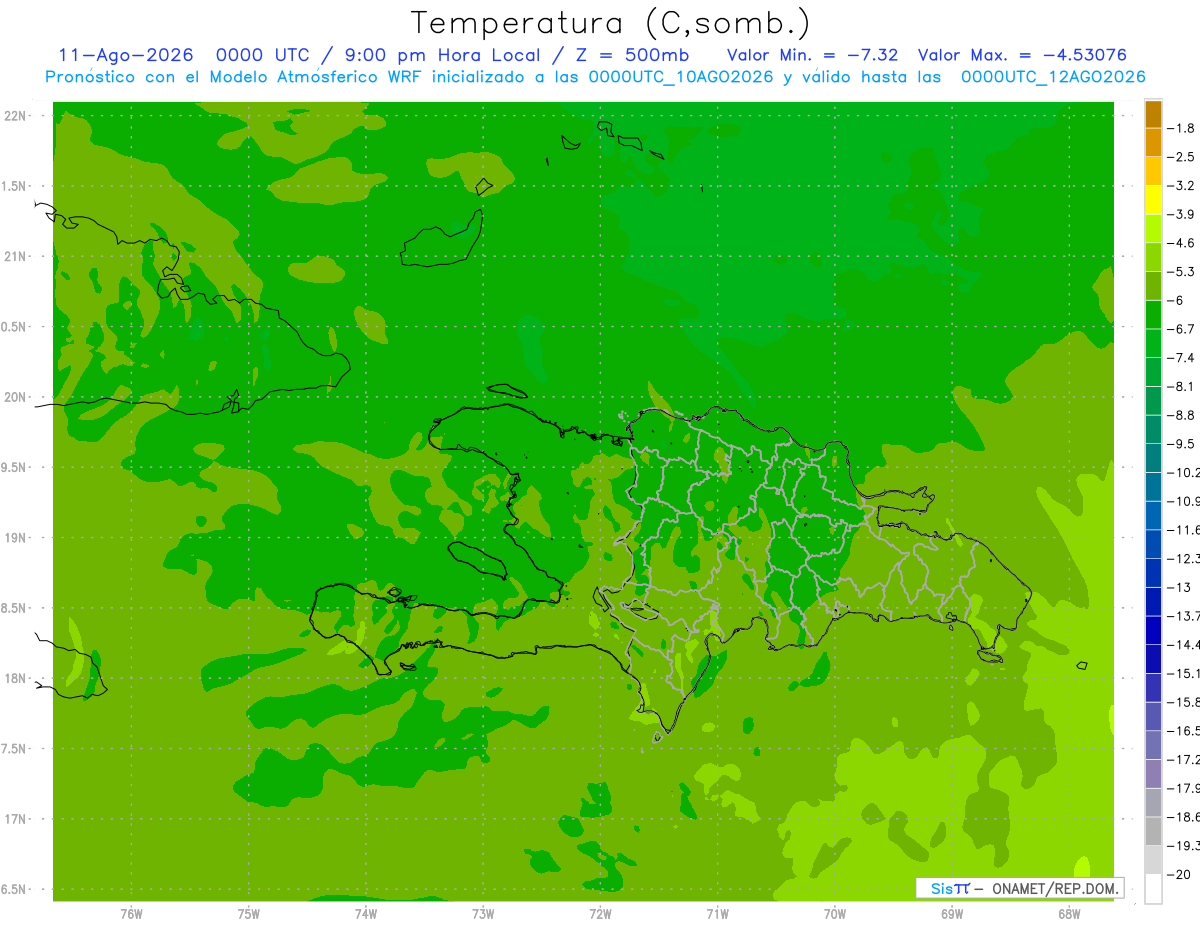Screen dimensions: 1200x927
Task: Choose colorbar swatch between -10.2 and -10.9
Action: tap(1153, 486)
